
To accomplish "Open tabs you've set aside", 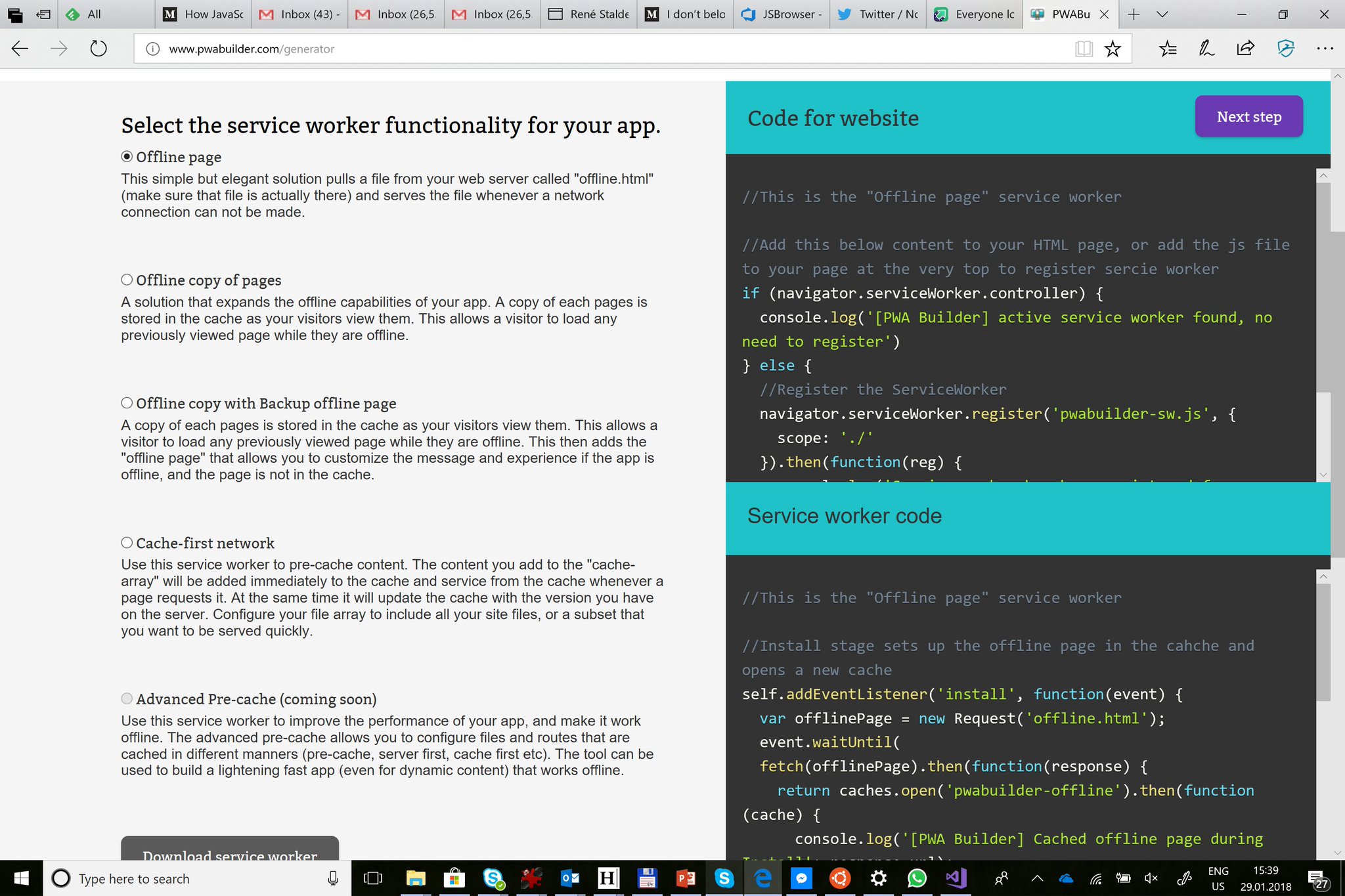I will coord(14,14).
